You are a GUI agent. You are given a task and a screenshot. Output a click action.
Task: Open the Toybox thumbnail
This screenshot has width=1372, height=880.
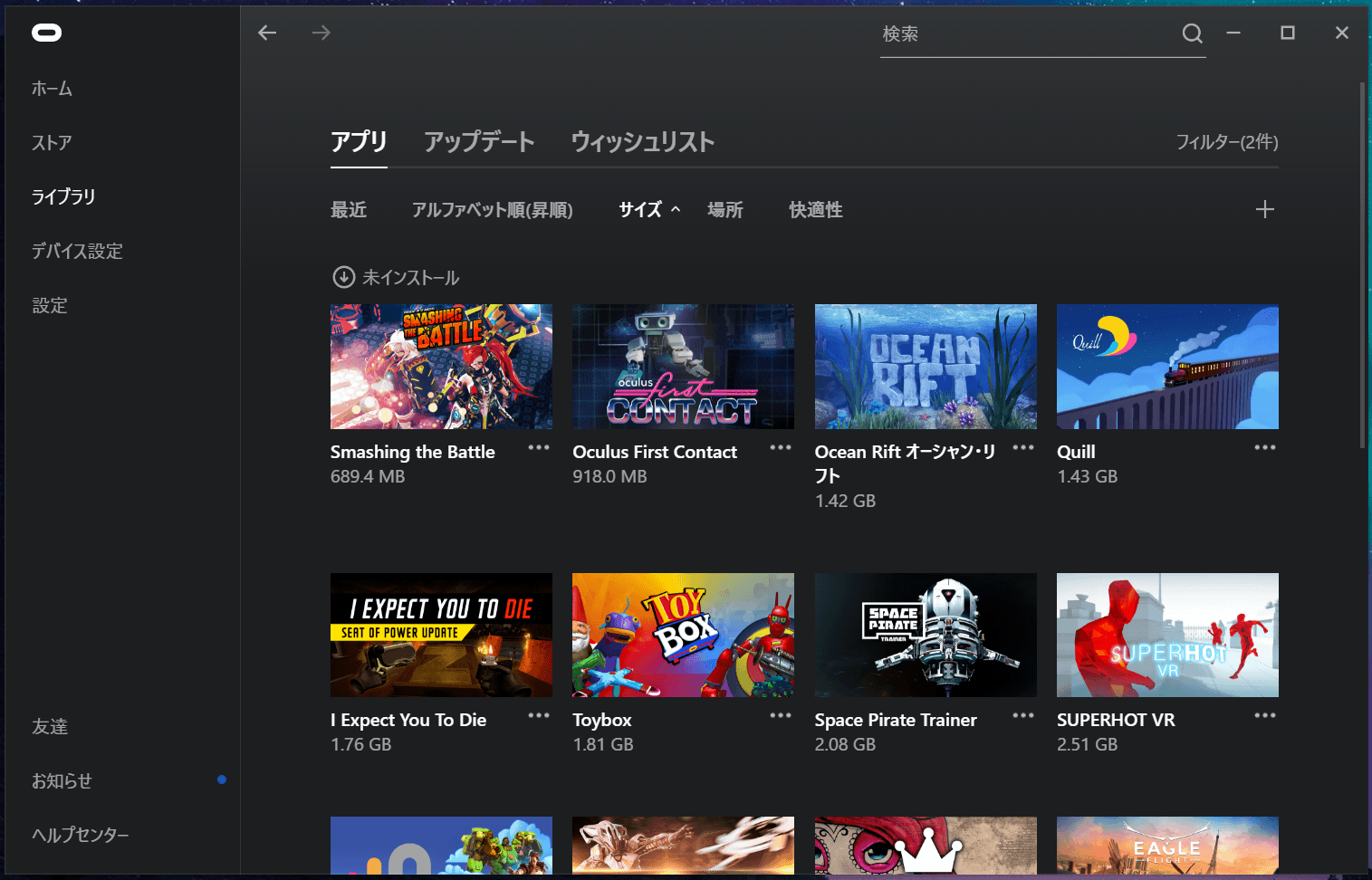(x=683, y=635)
